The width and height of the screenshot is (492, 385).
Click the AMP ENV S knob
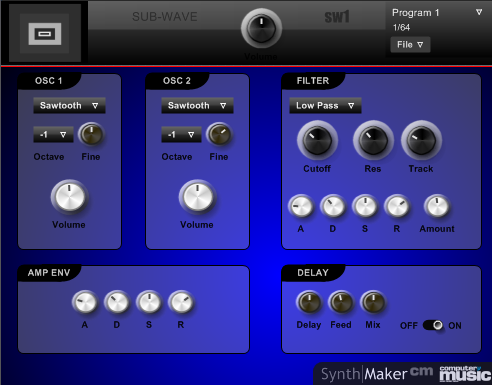point(149,302)
